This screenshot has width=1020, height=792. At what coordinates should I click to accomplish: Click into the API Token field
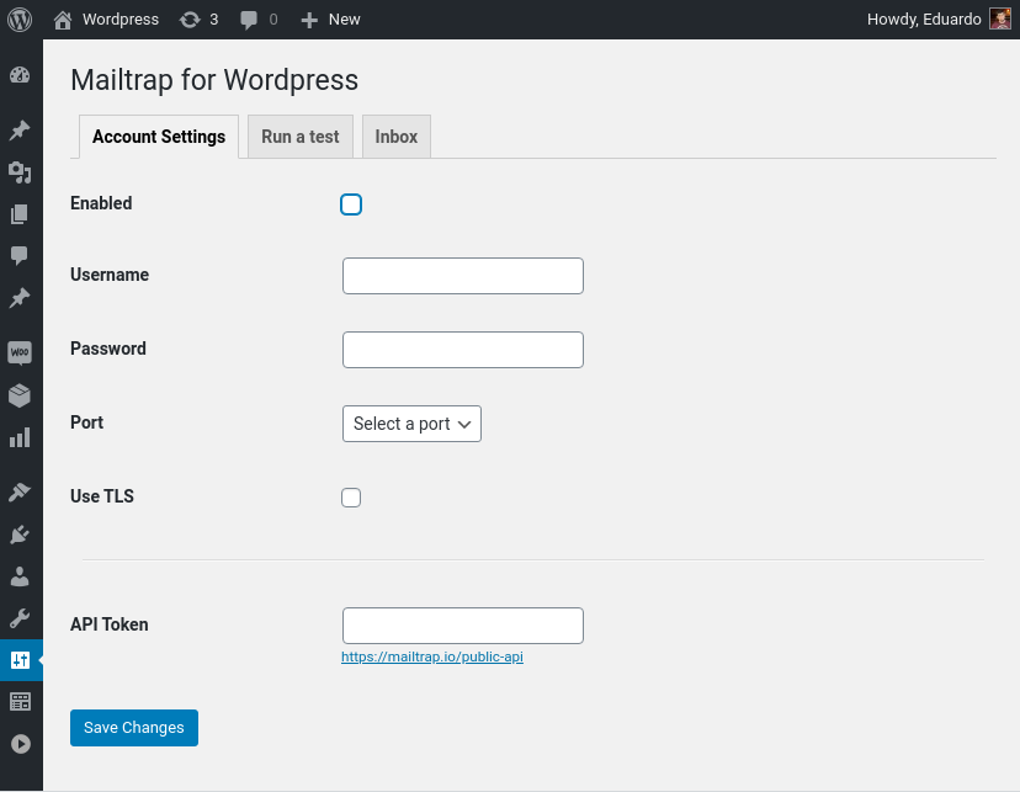click(x=463, y=626)
